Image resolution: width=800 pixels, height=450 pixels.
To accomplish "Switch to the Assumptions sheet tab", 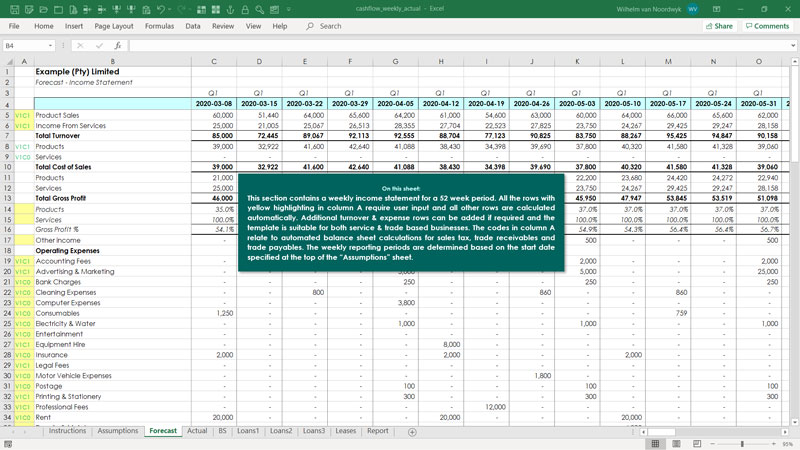I will point(118,431).
